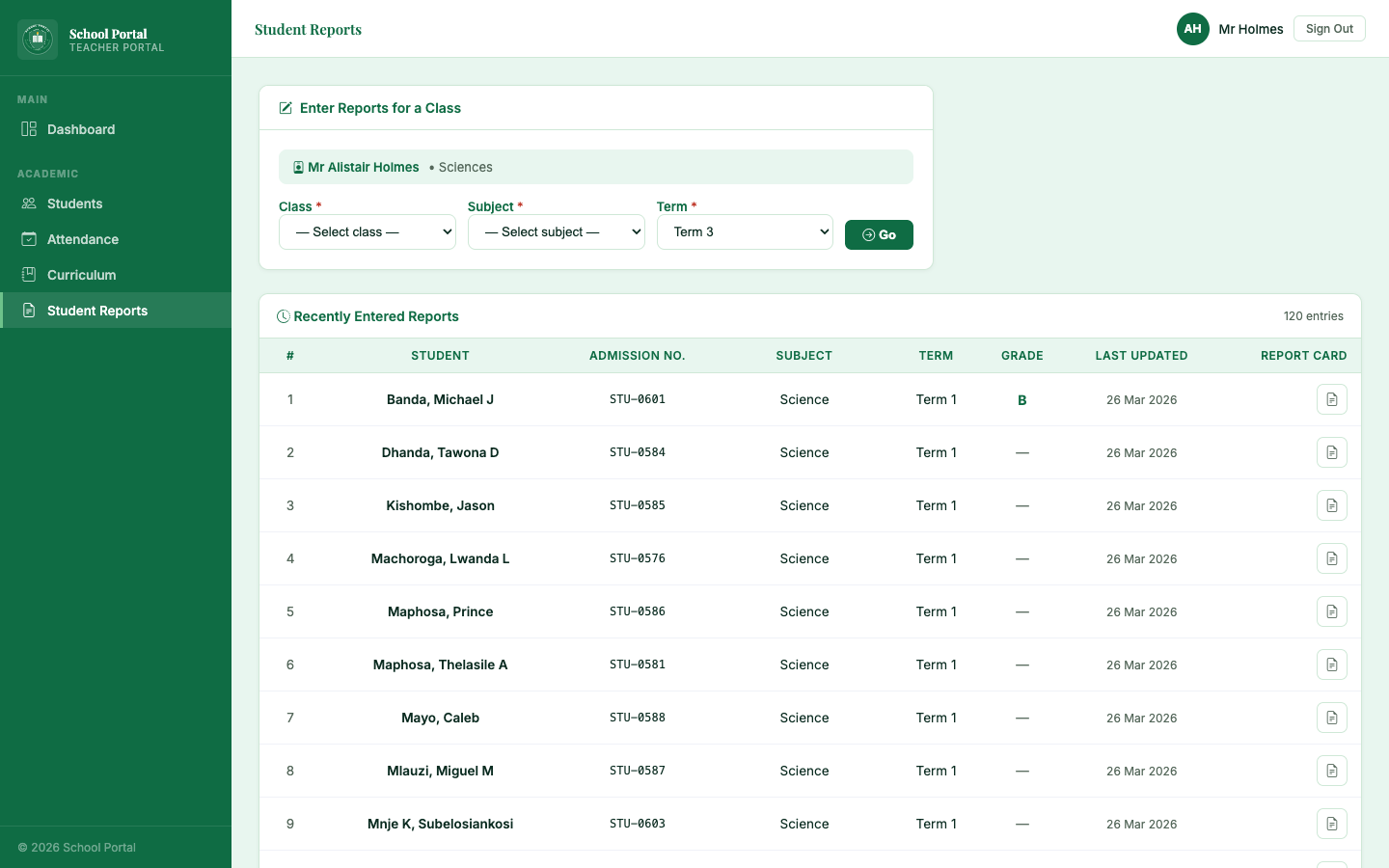This screenshot has width=1389, height=868.
Task: Open Curriculum from the sidebar
Action: [x=81, y=275]
